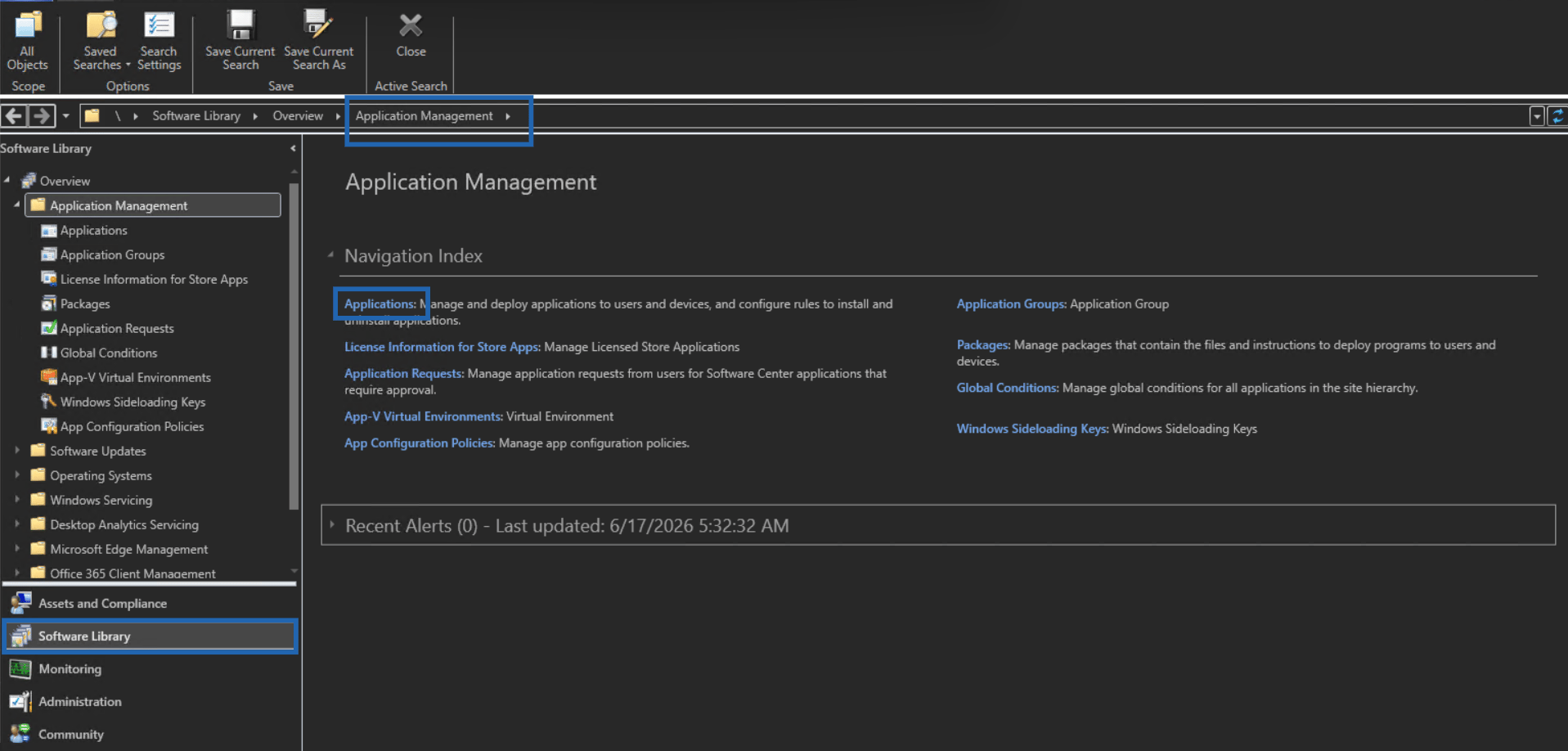The image size is (1568, 751).
Task: Open the address bar dropdown at right
Action: (1537, 116)
